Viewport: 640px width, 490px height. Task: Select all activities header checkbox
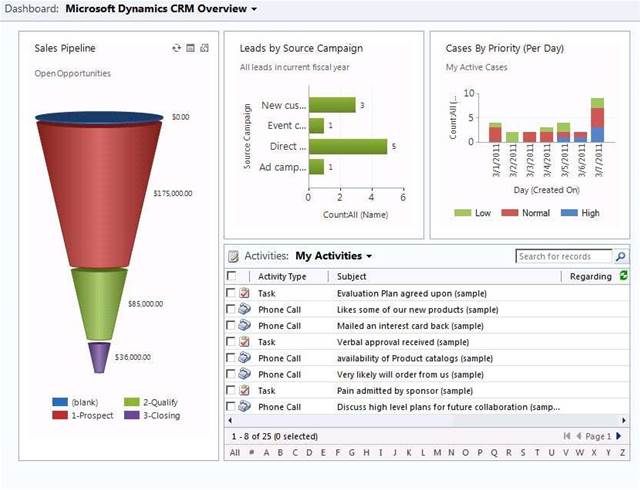click(x=231, y=276)
